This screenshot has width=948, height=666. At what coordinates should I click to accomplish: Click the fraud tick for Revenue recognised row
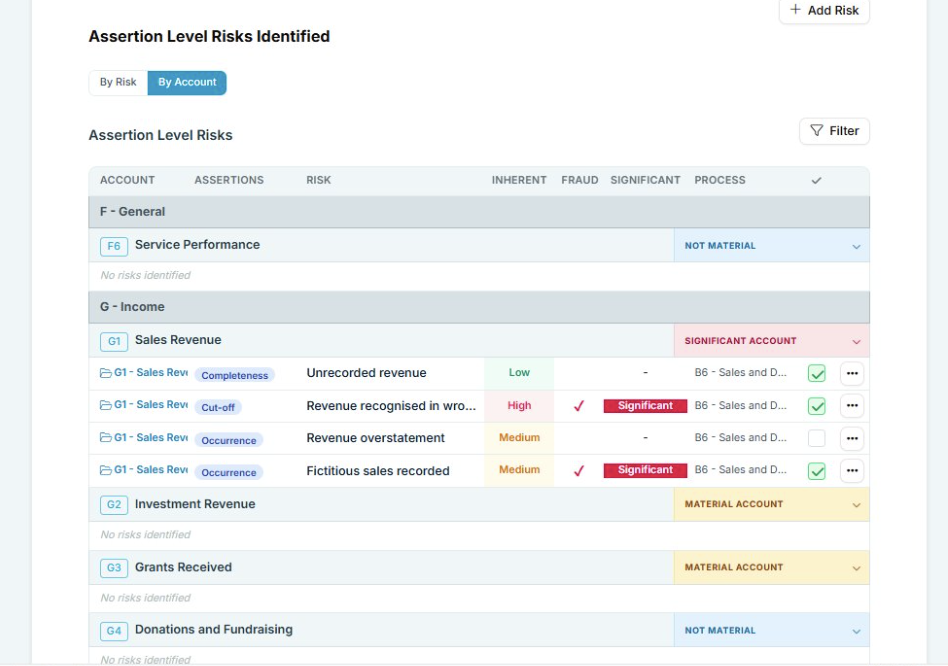coord(579,406)
